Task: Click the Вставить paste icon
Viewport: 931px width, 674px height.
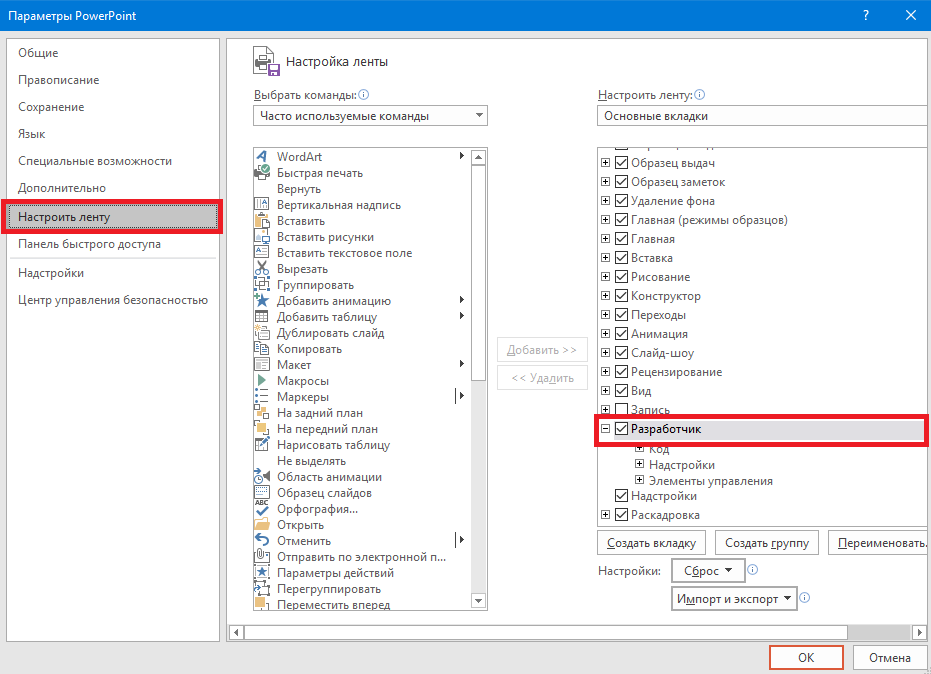Action: pos(262,221)
